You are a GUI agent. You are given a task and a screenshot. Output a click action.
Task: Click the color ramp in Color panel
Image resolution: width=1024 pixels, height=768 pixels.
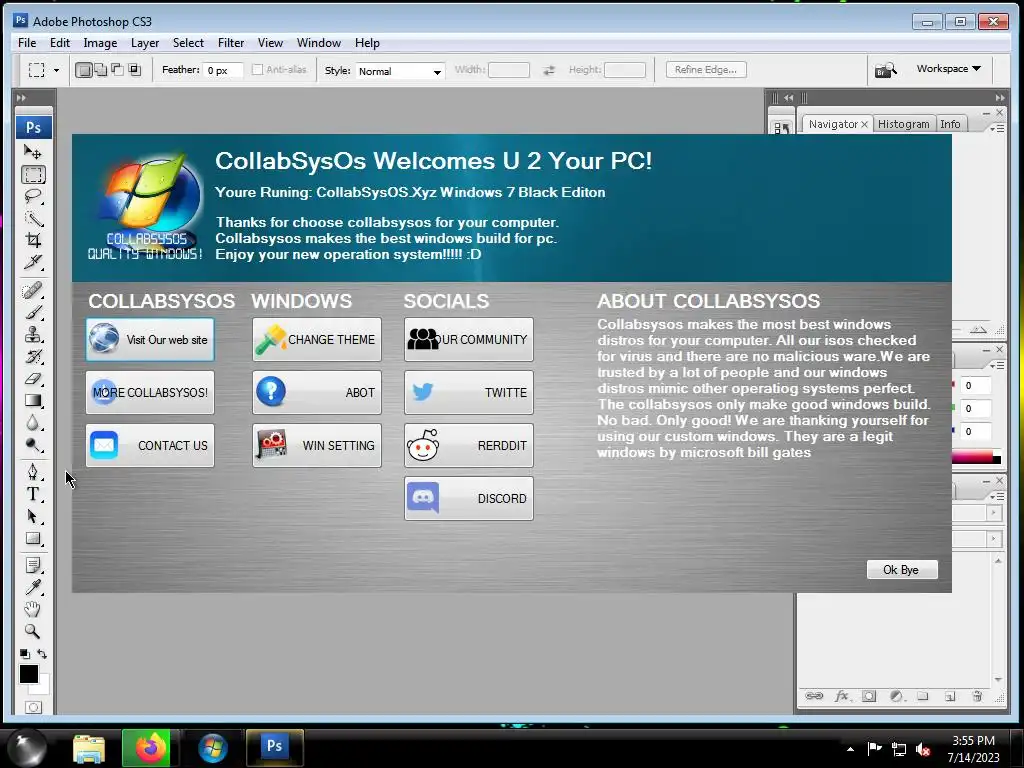tap(974, 458)
